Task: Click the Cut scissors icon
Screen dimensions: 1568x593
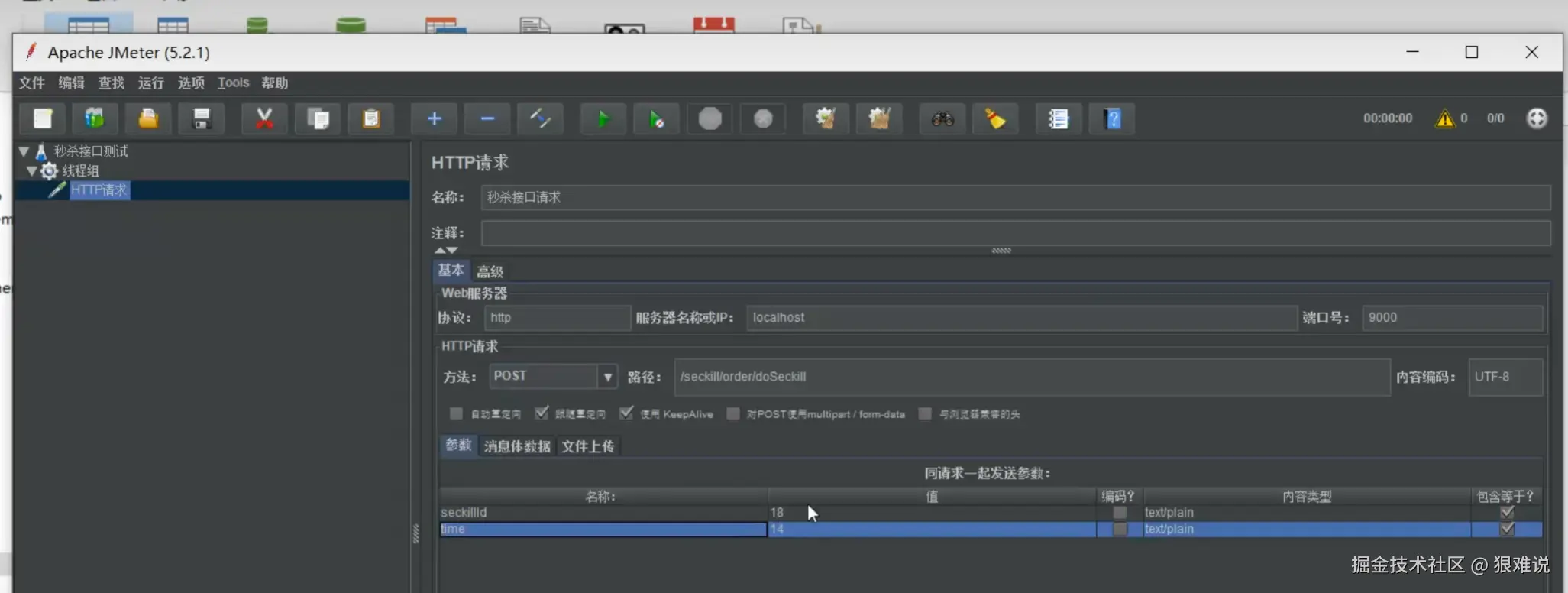Action: [x=264, y=118]
